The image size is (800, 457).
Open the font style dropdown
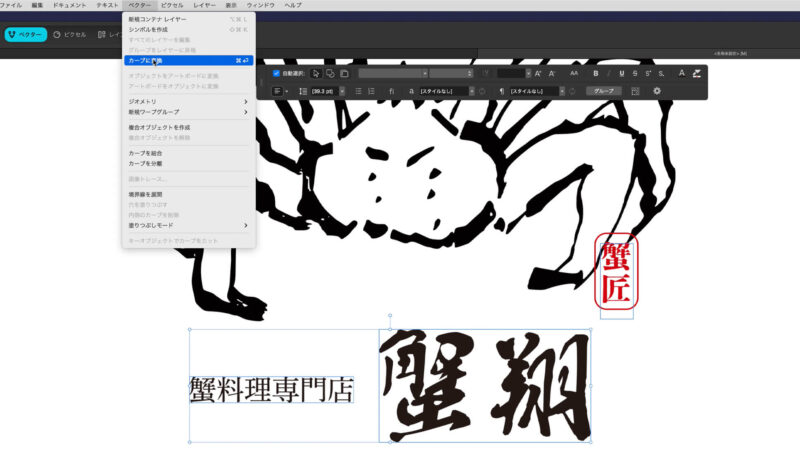click(x=451, y=73)
